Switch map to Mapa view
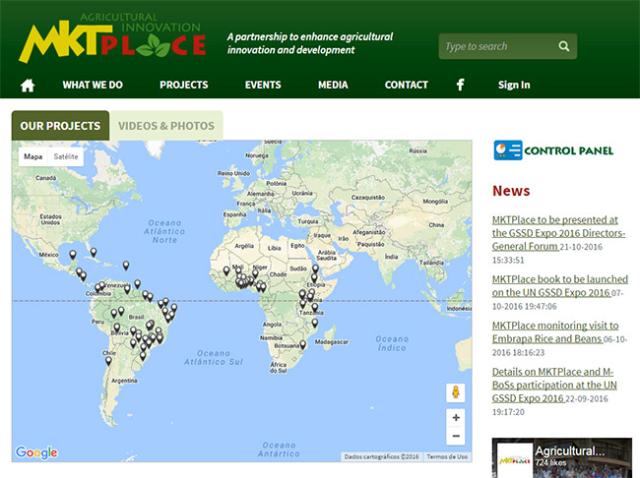This screenshot has width=640, height=478. 33,157
